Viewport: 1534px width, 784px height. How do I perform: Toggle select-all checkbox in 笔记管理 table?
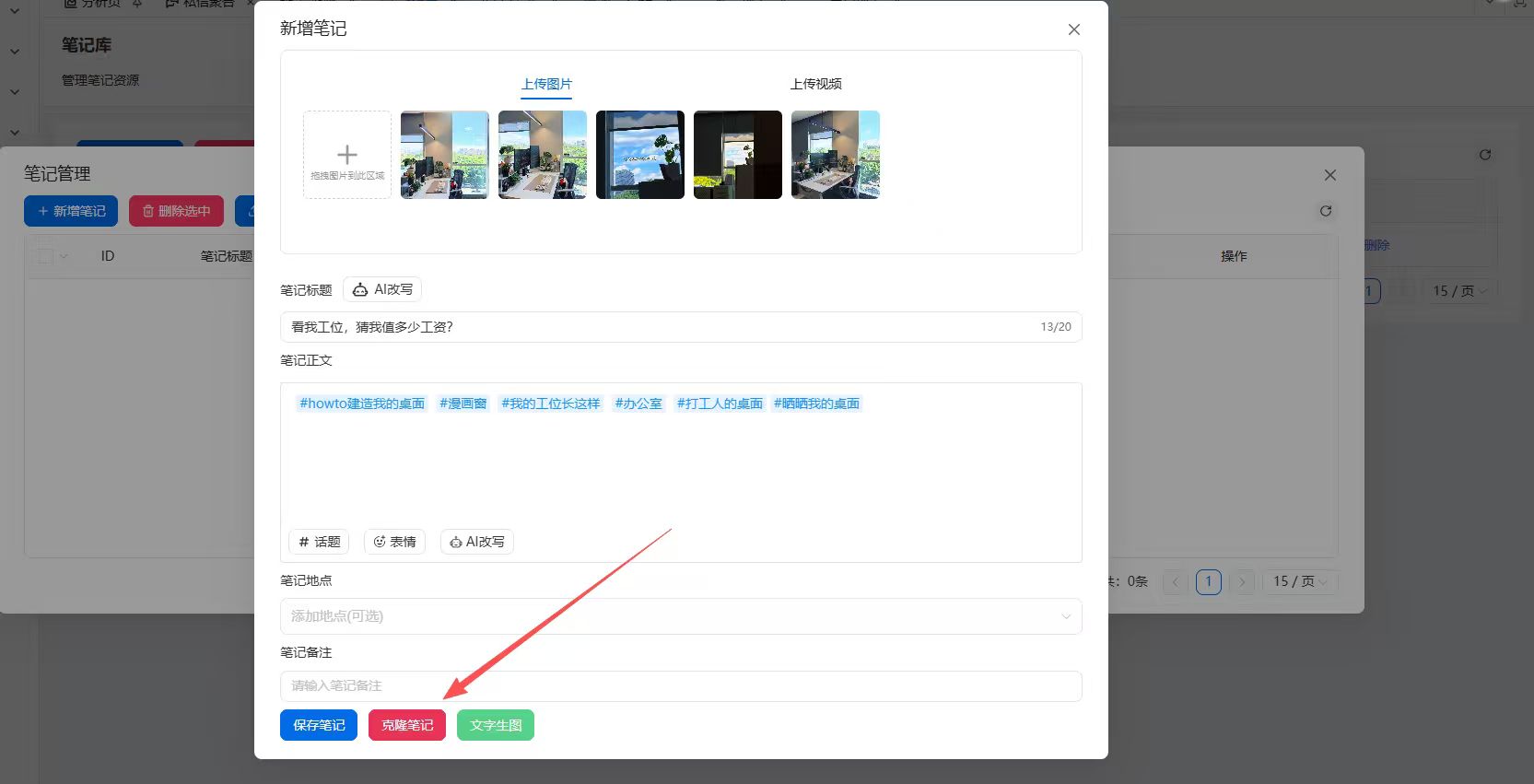point(45,256)
